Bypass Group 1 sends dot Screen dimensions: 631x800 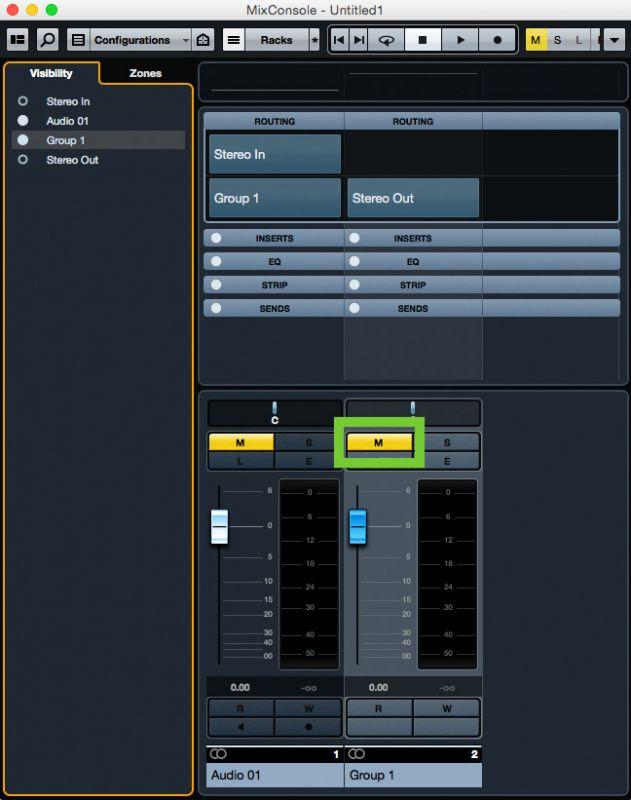tap(355, 308)
